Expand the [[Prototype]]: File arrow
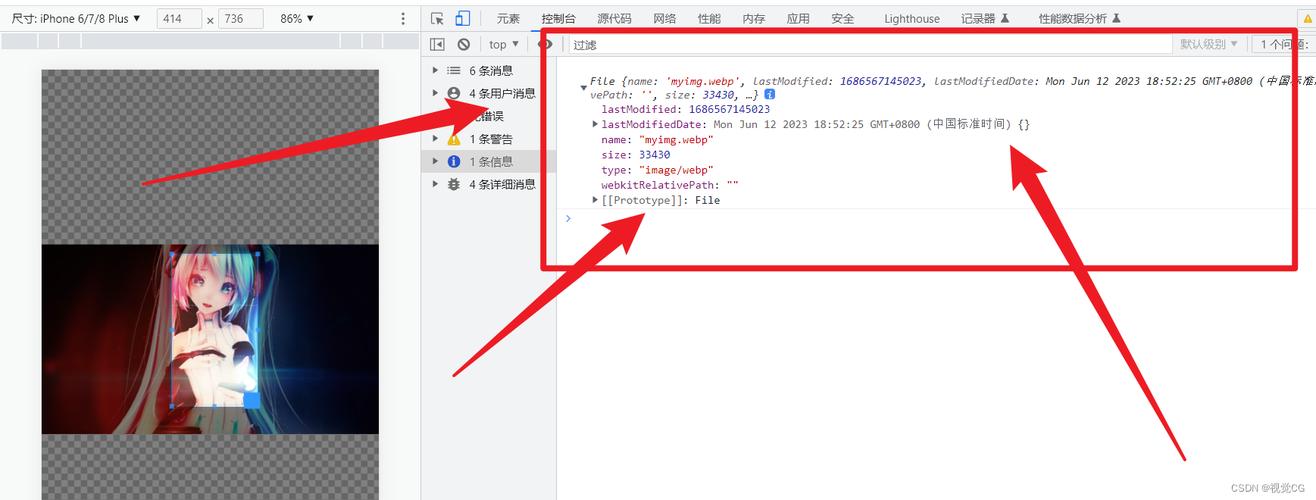This screenshot has width=1316, height=500. (596, 200)
